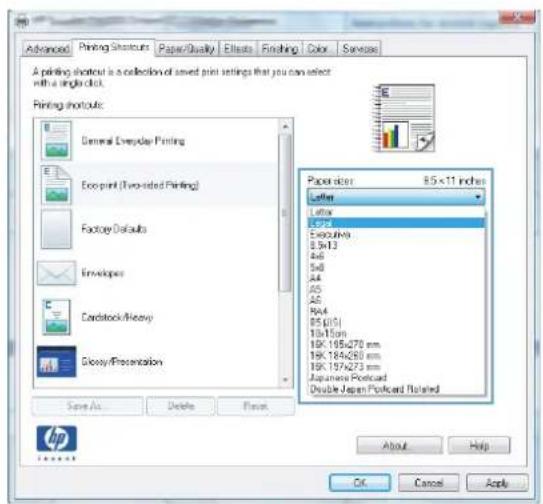The width and height of the screenshot is (543, 504).
Task: Select B5 (JIS) paper size
Action: [396, 322]
